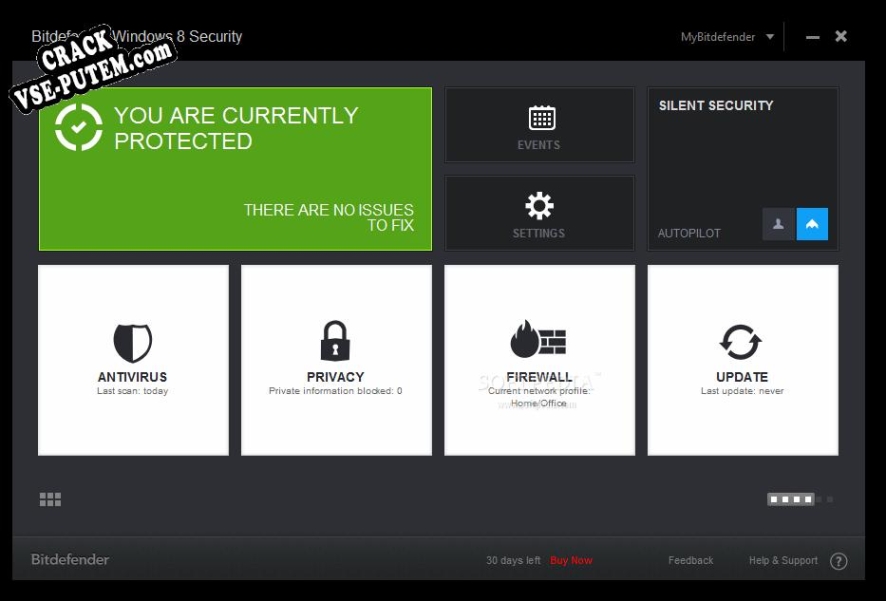Open Help & Support link
886x601 pixels.
pyautogui.click(x=783, y=560)
